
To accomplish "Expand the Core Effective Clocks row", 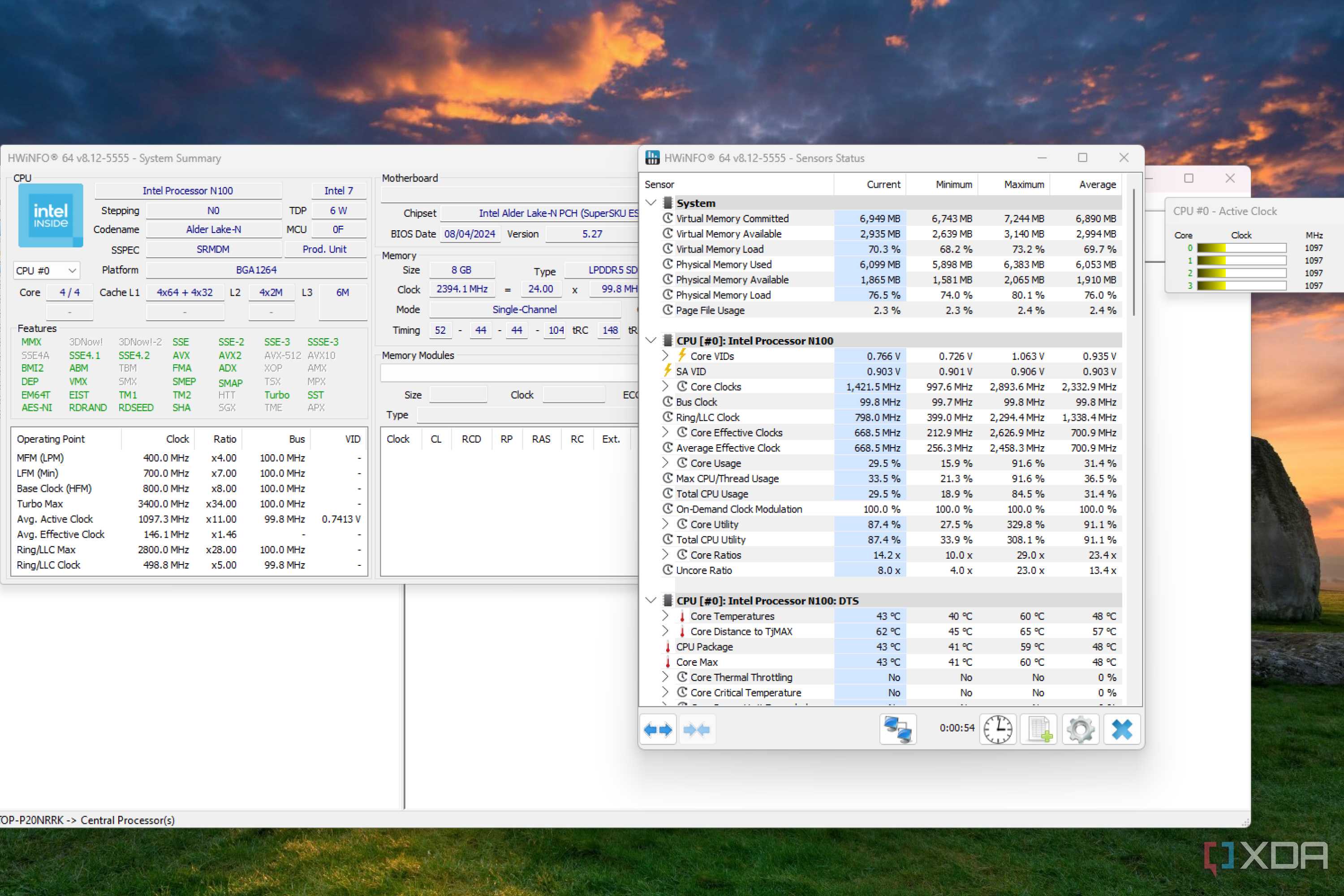I will tap(665, 432).
